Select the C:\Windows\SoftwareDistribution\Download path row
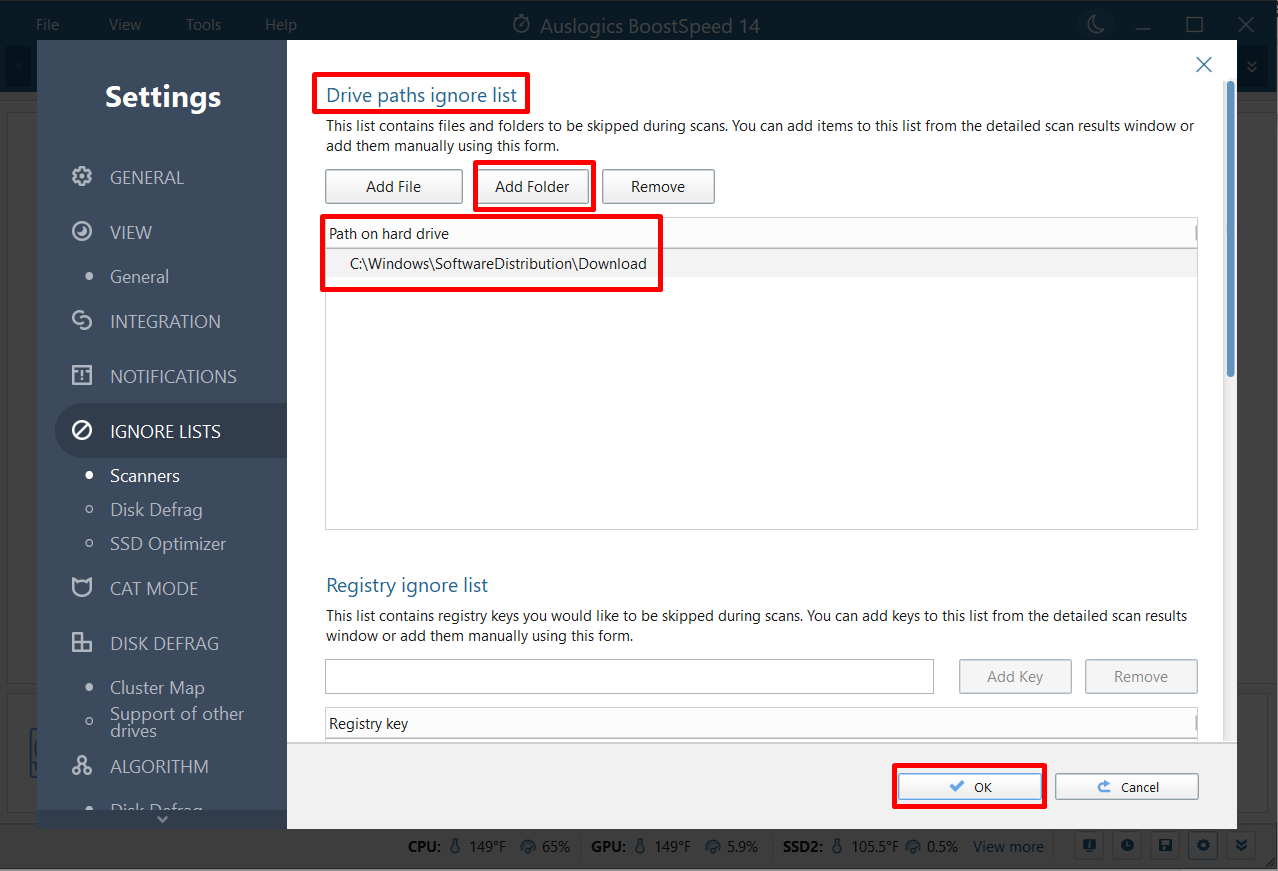The image size is (1278, 871). (761, 264)
